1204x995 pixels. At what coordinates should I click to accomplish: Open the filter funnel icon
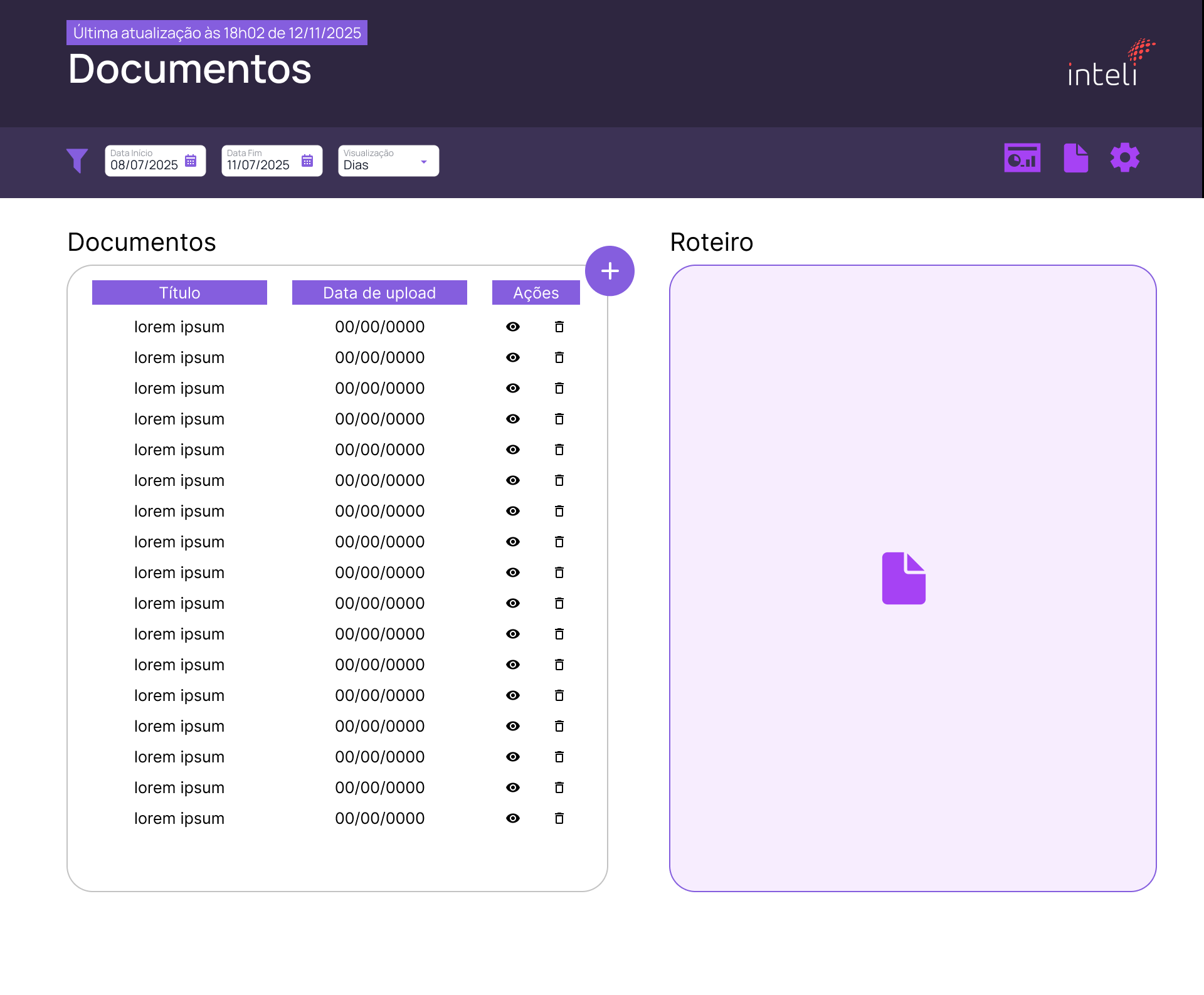(x=78, y=161)
